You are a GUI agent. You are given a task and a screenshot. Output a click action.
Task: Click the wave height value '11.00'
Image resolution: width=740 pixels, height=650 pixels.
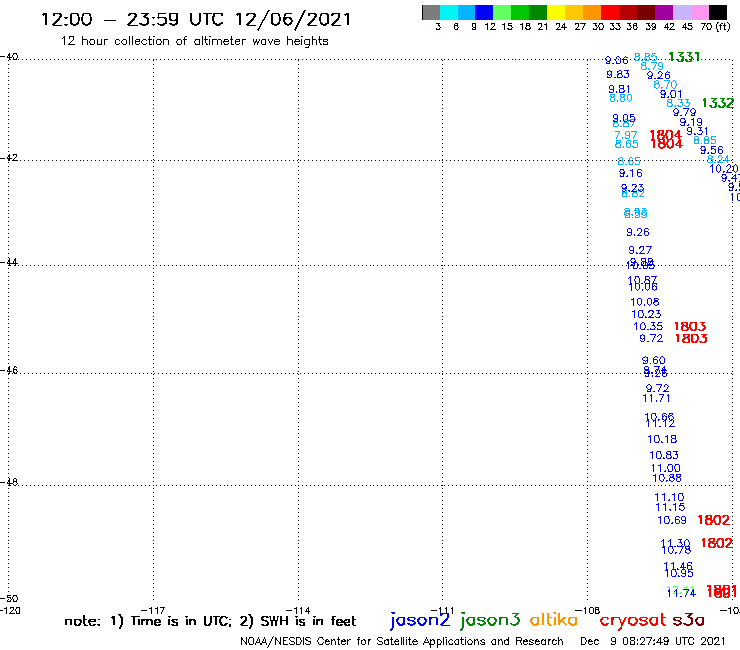pyautogui.click(x=666, y=468)
